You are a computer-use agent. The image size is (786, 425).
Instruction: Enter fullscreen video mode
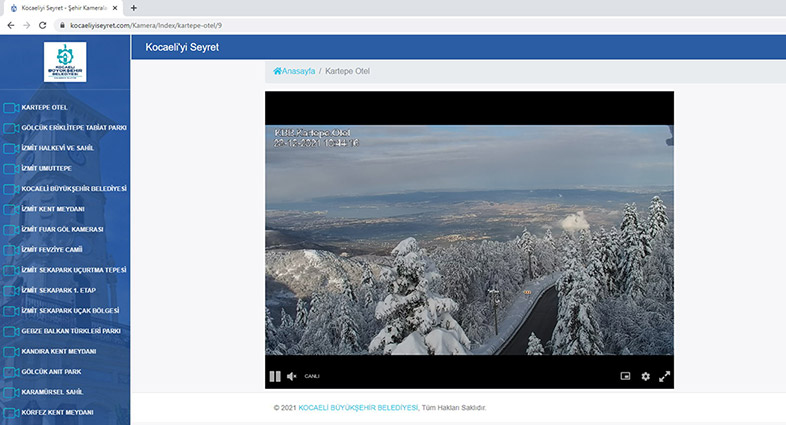(664, 376)
